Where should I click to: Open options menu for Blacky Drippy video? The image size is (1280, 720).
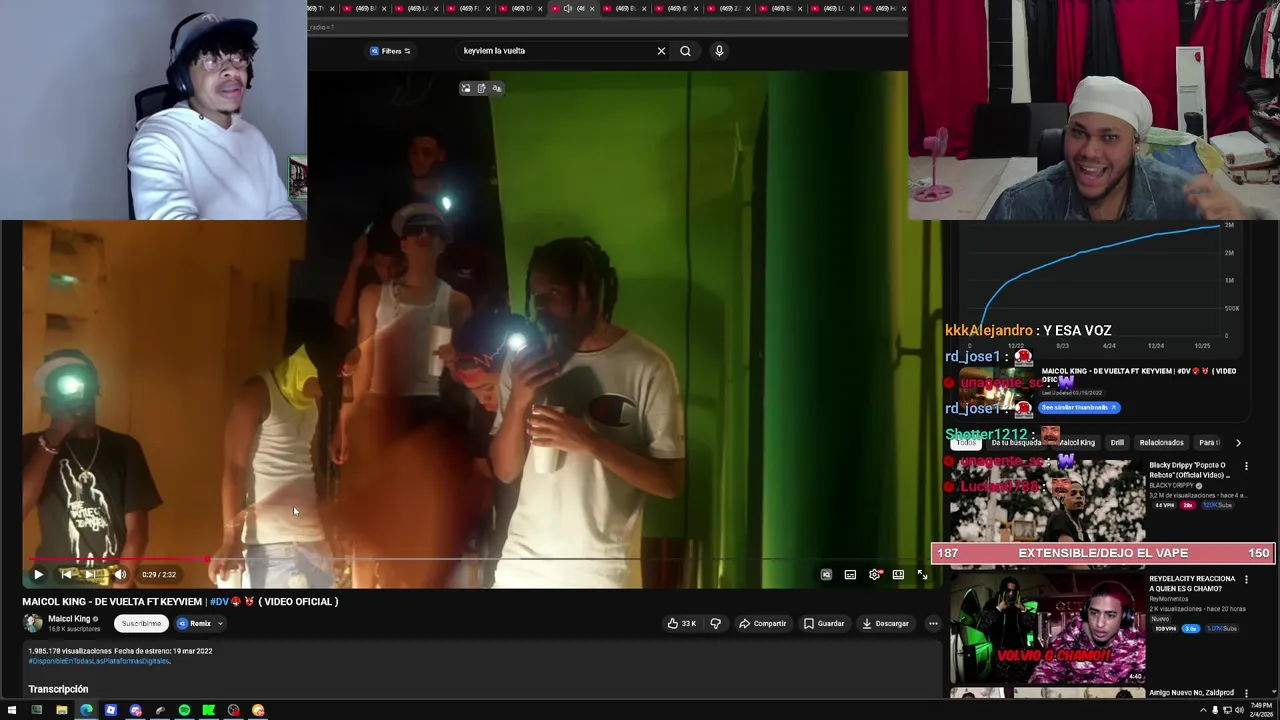(x=1246, y=466)
